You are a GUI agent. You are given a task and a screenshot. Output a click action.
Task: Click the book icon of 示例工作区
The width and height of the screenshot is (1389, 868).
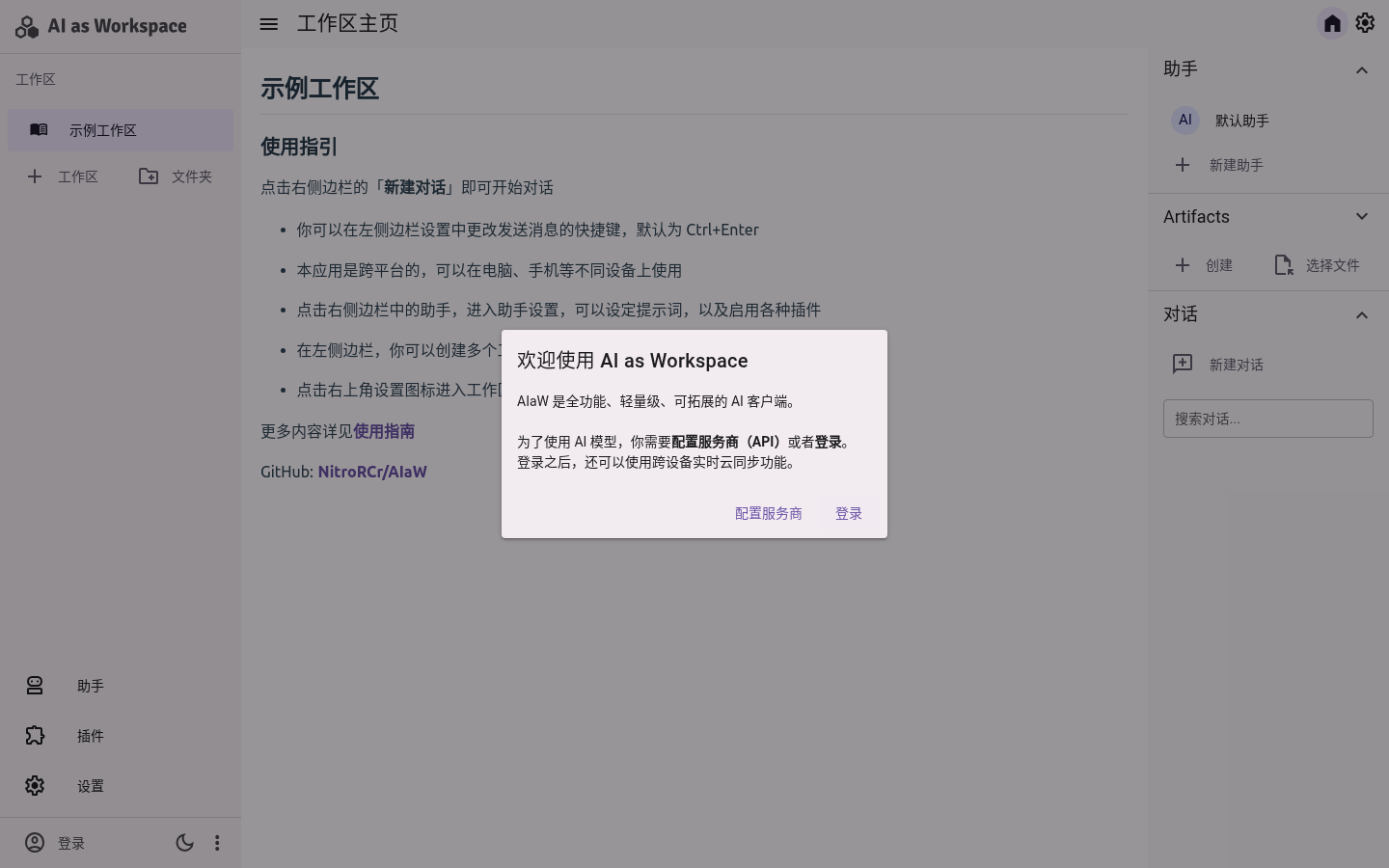click(x=39, y=130)
